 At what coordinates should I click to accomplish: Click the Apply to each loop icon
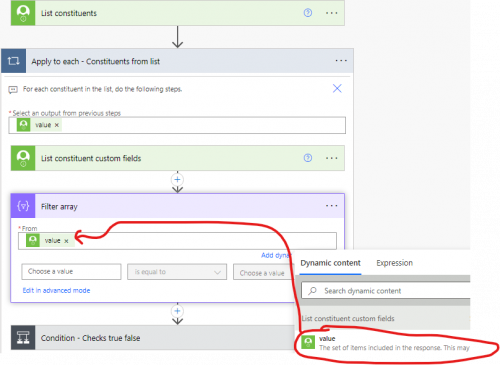(x=14, y=61)
